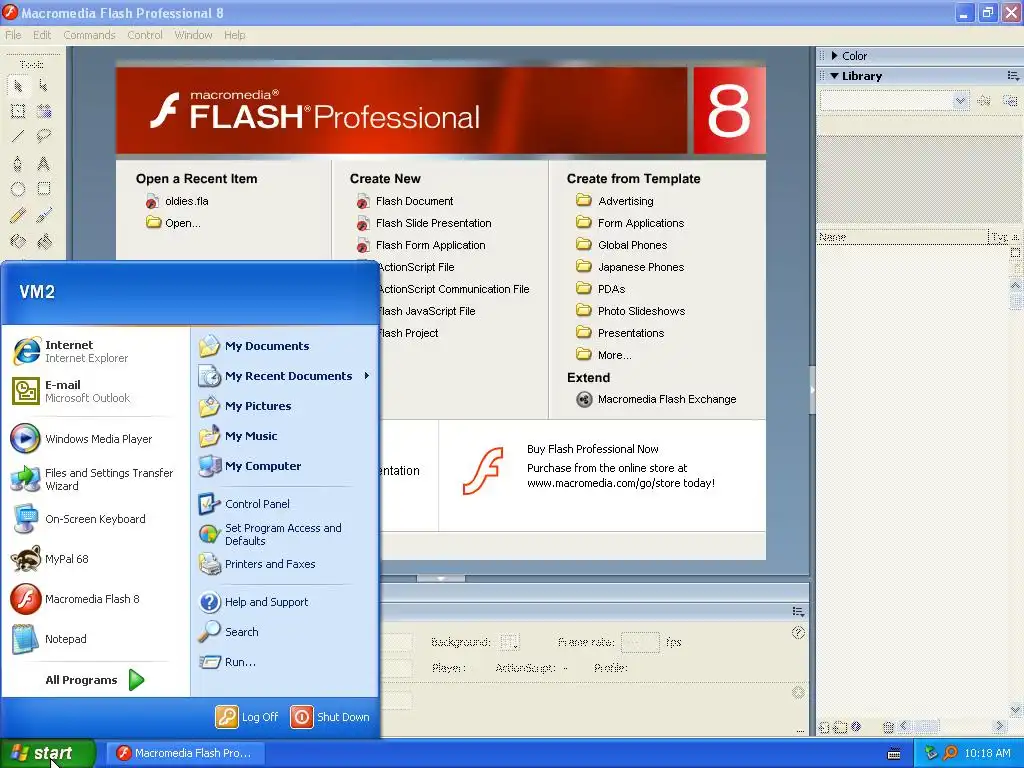This screenshot has width=1024, height=768.
Task: Open the Help menu
Action: [234, 35]
